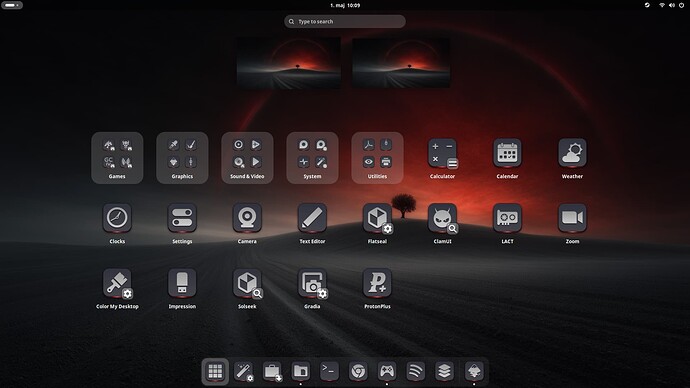Screen dimensions: 690x388
Task: Launch the ClamUI antivirus app
Action: 443,219
